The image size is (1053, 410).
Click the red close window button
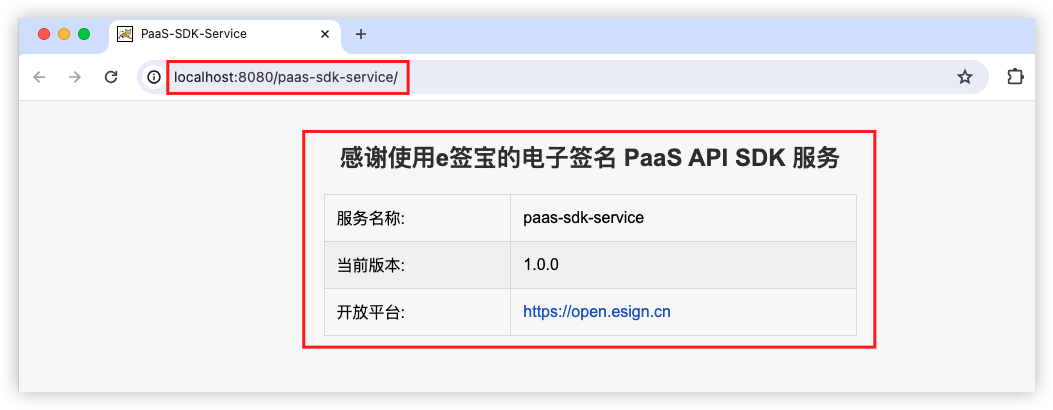pos(44,34)
